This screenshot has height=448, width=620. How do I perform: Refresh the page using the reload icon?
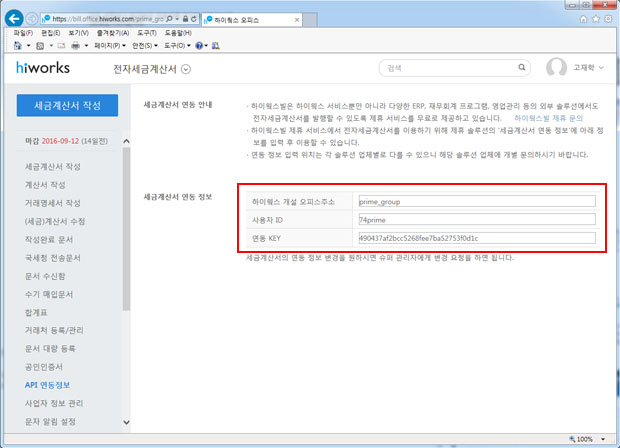click(x=194, y=19)
